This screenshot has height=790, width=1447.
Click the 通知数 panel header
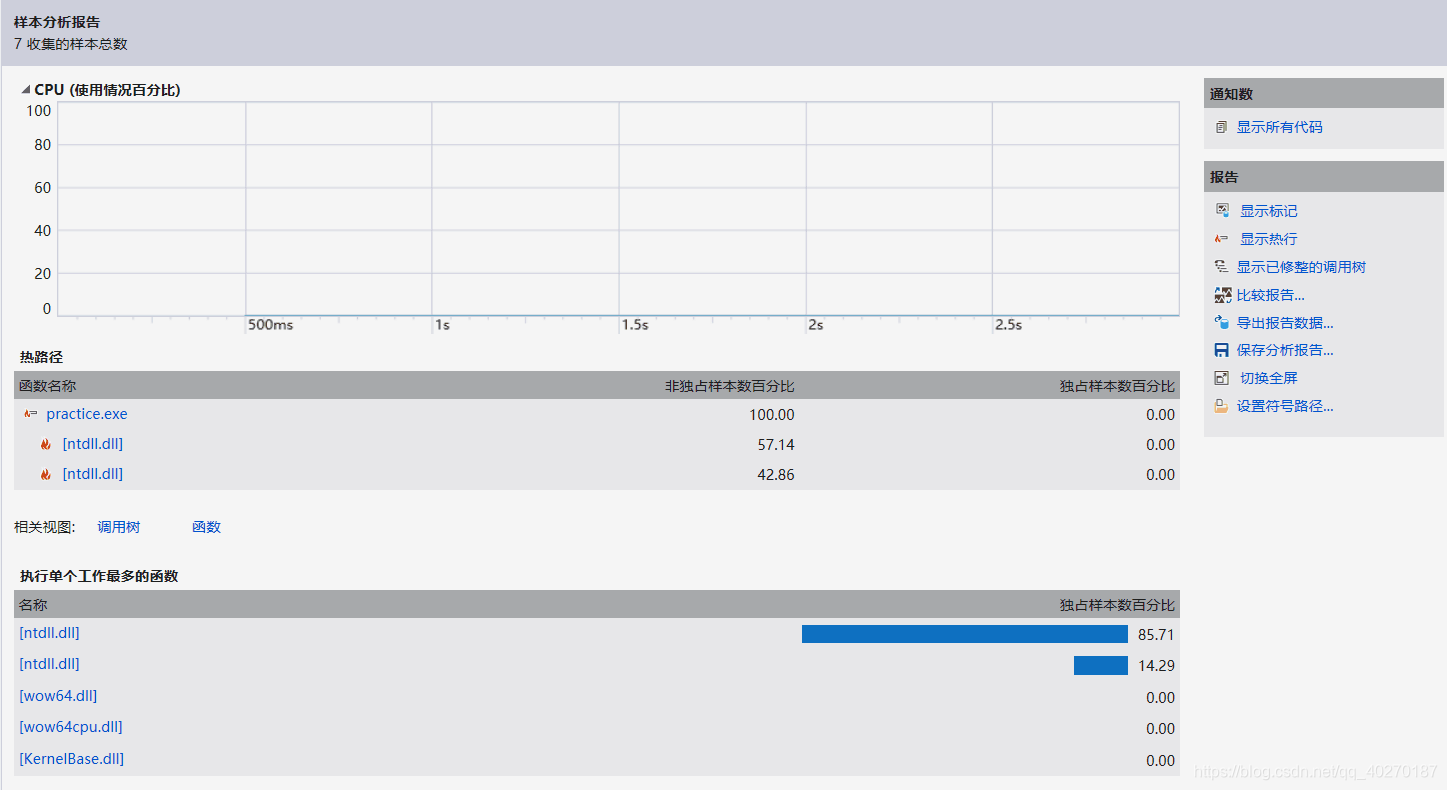click(1324, 94)
